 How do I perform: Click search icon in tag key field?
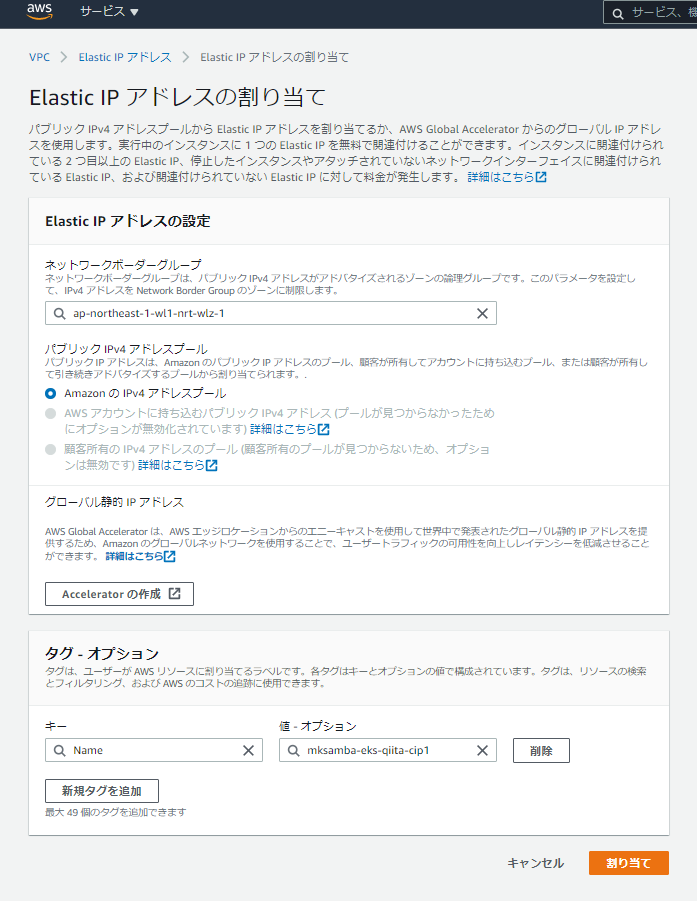click(x=59, y=750)
